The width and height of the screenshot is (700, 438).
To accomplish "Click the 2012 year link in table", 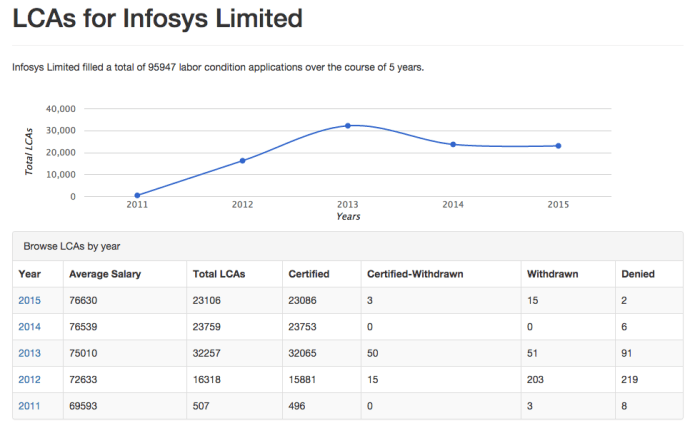I will [29, 381].
